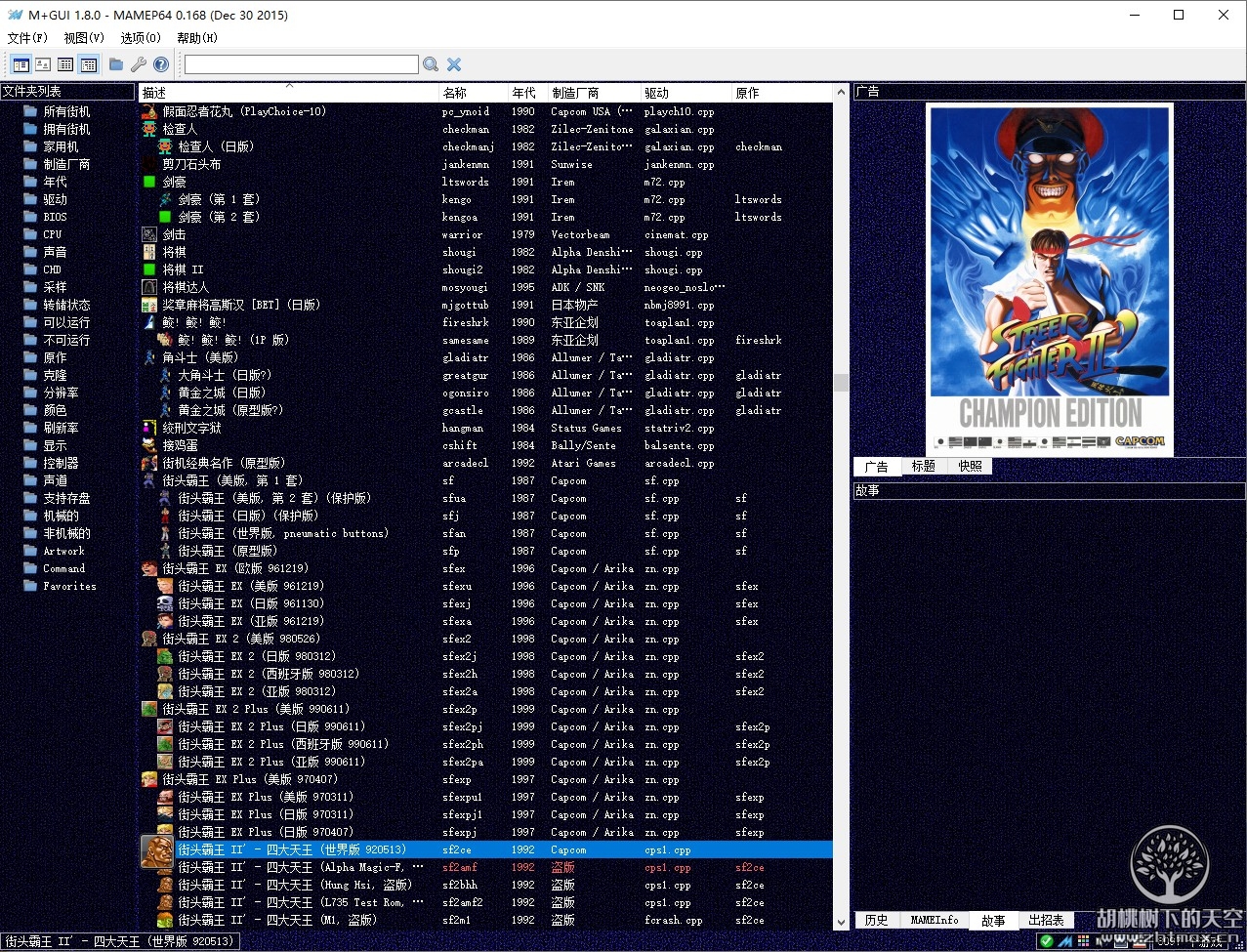1247x952 pixels.
Task: Click in the search text field
Action: (301, 64)
